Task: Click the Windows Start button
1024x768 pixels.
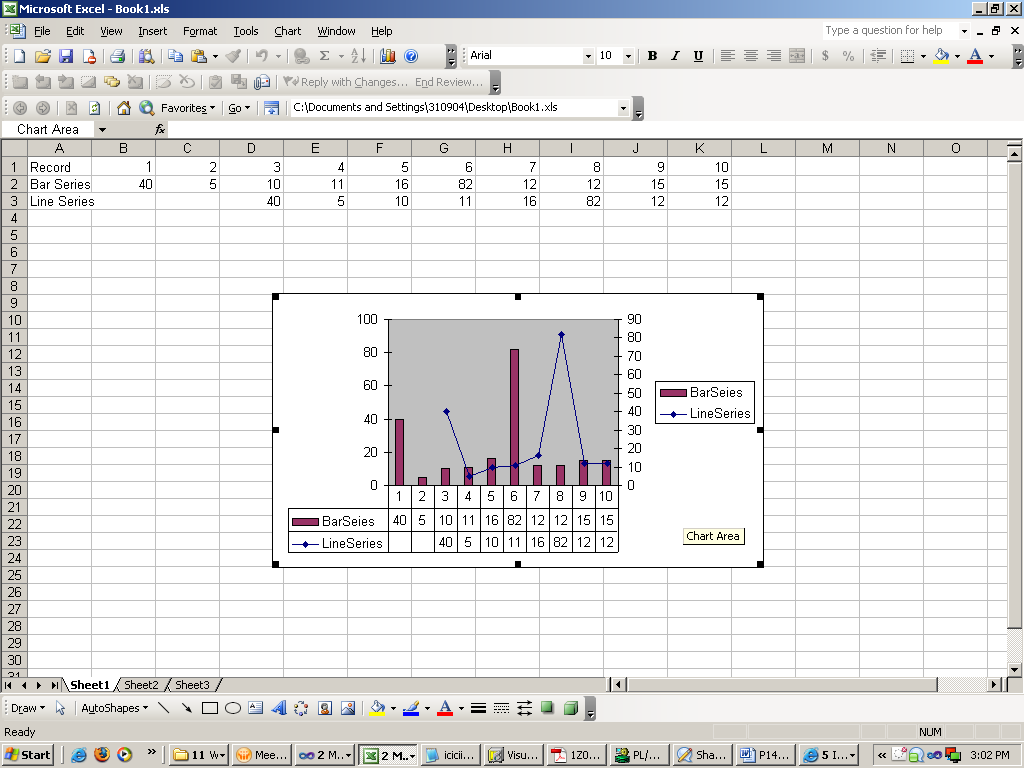Action: click(x=28, y=755)
